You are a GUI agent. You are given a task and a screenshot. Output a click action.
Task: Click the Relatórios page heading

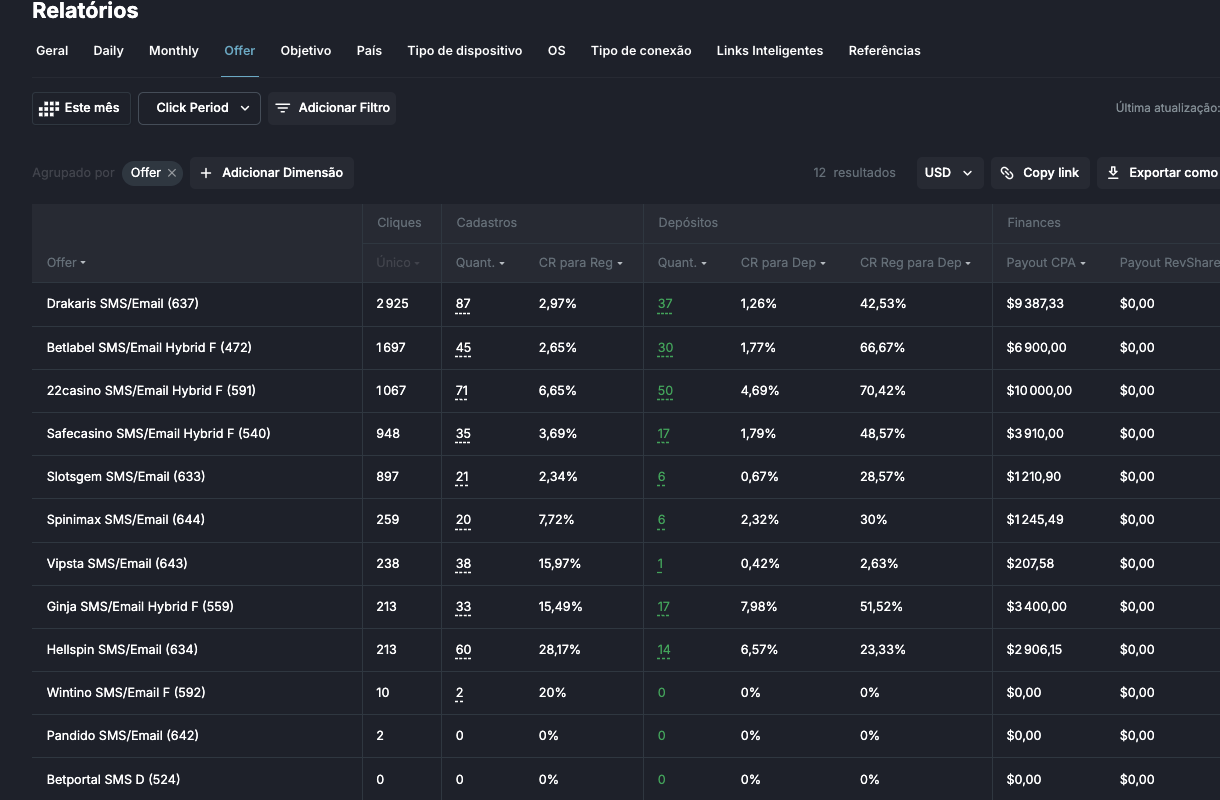click(86, 11)
